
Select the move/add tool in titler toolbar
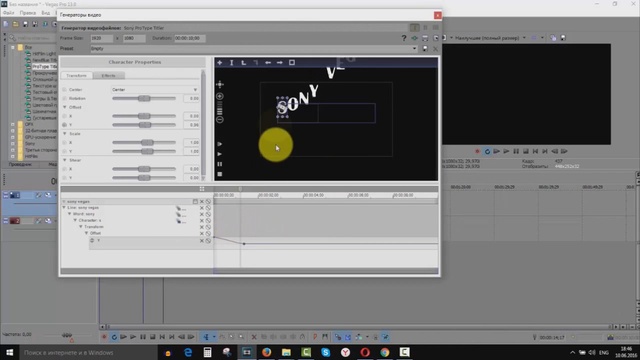(x=220, y=62)
